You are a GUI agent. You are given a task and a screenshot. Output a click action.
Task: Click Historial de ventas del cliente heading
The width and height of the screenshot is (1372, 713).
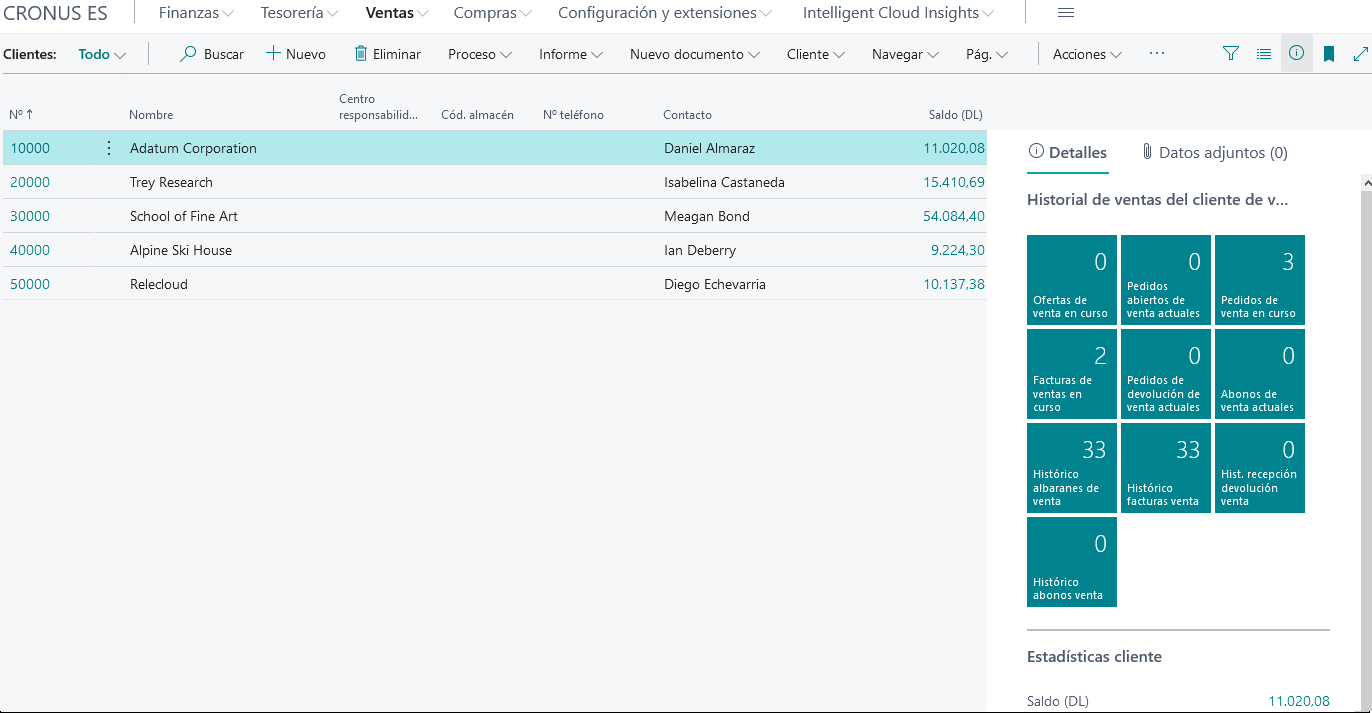1157,199
